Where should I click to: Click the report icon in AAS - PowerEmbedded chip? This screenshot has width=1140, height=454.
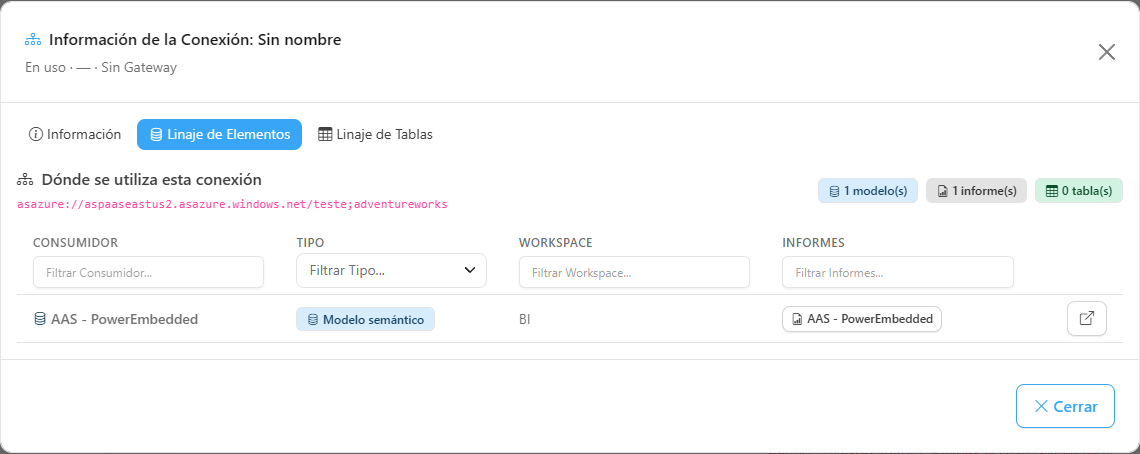coord(798,319)
